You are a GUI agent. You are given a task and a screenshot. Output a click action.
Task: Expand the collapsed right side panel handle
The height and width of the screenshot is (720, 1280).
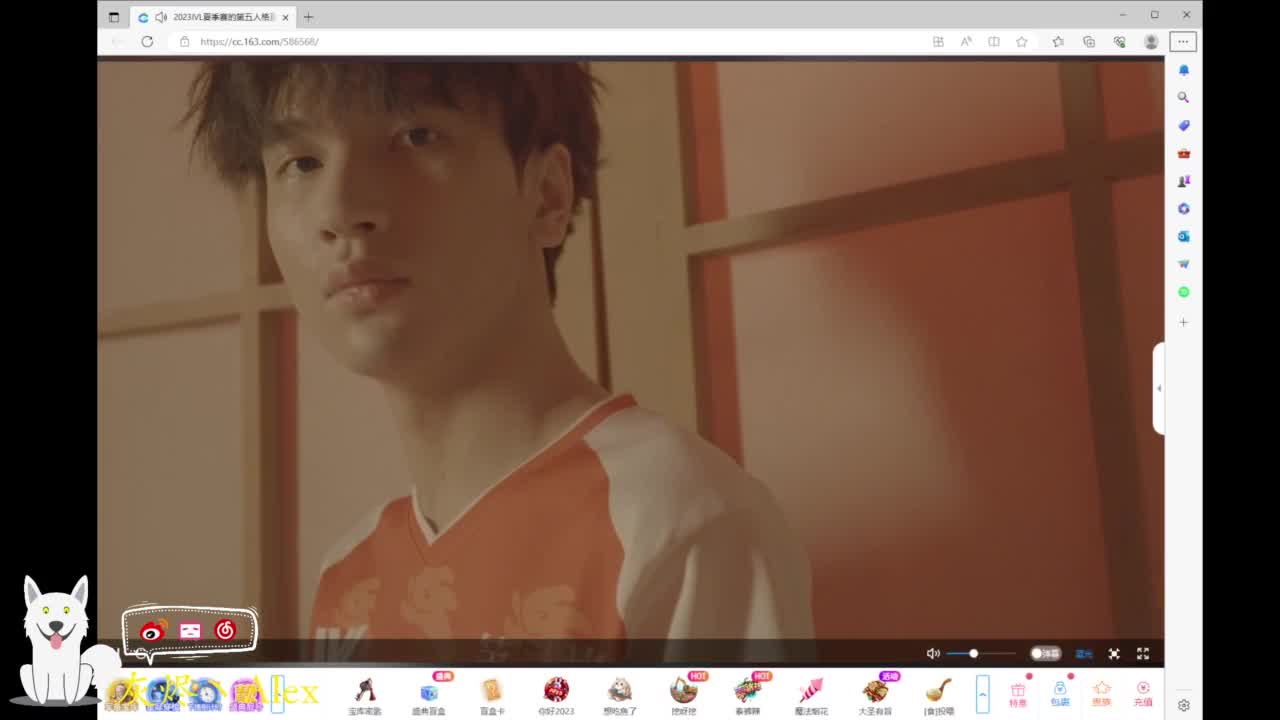coord(1159,388)
